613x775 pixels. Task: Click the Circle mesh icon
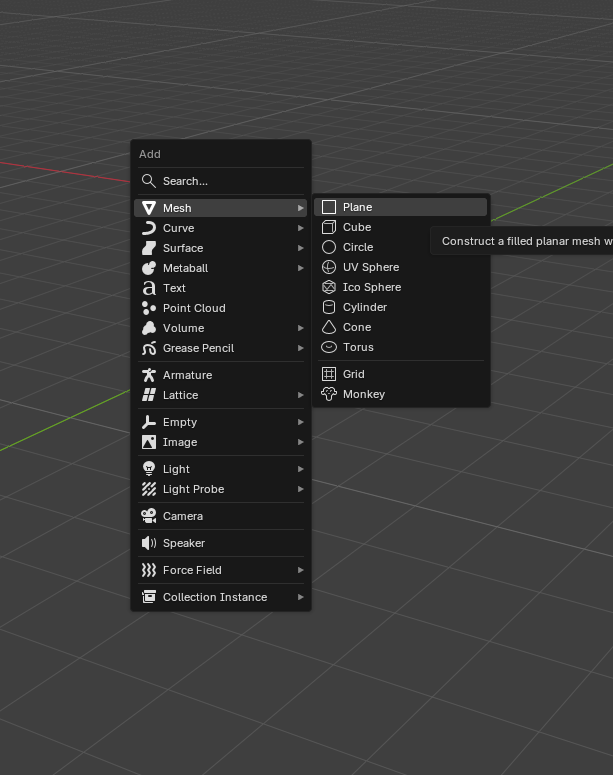pos(329,247)
